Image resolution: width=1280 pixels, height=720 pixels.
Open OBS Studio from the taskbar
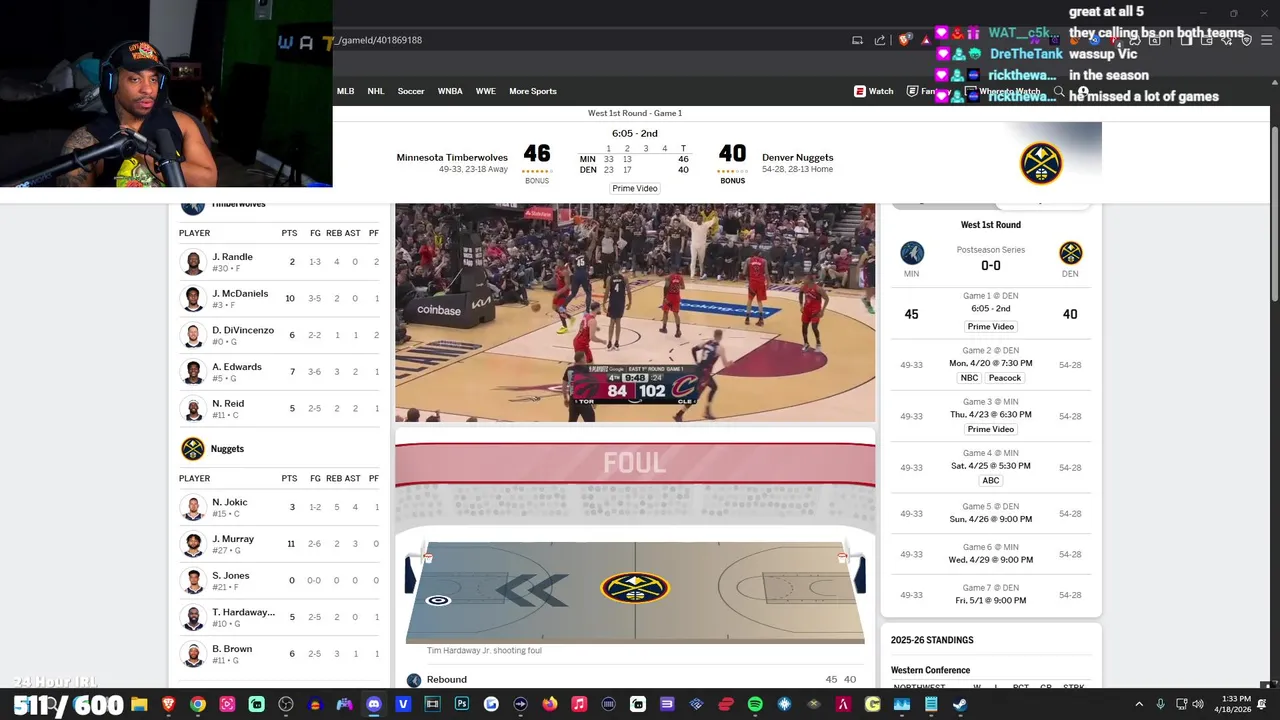click(286, 704)
